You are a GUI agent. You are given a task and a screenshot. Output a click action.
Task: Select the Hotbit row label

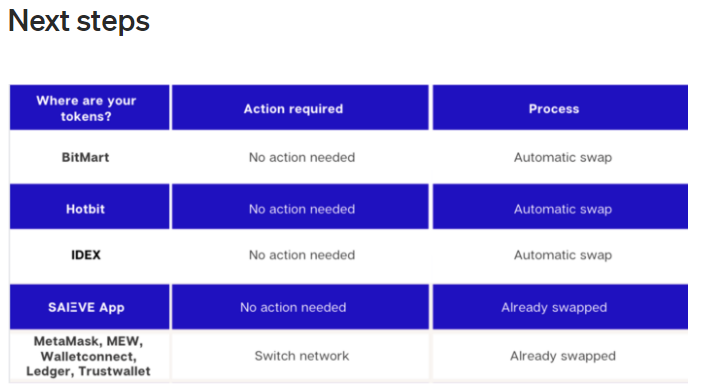[x=86, y=209]
